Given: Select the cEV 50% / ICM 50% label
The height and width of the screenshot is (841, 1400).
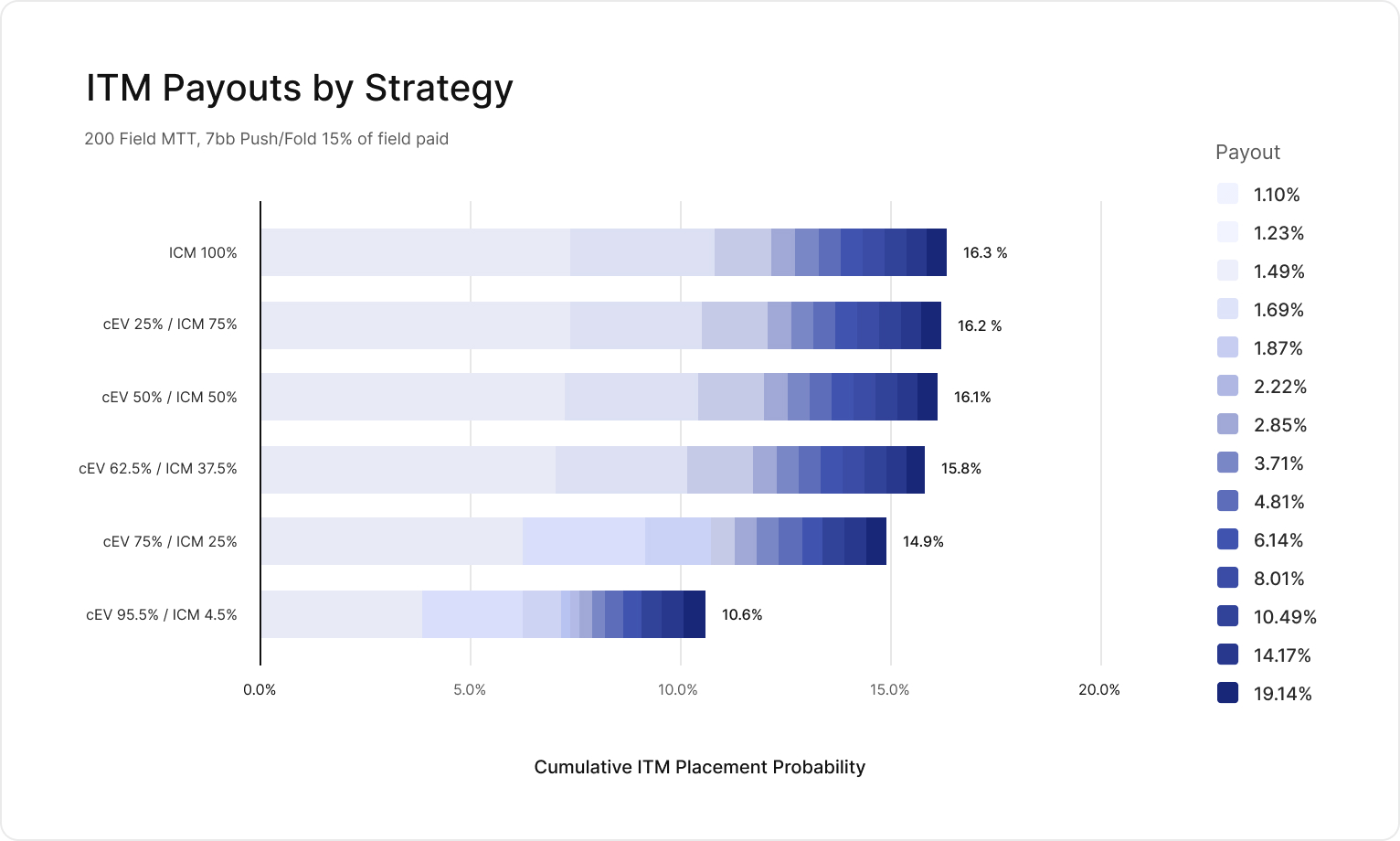Looking at the screenshot, I should (169, 397).
